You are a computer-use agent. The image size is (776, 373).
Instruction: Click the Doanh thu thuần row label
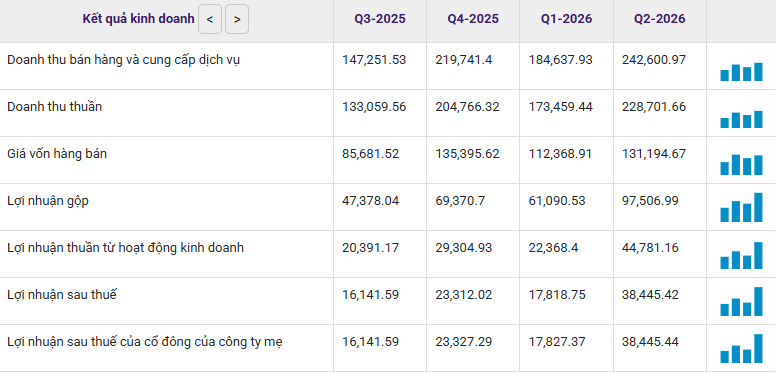tap(54, 106)
